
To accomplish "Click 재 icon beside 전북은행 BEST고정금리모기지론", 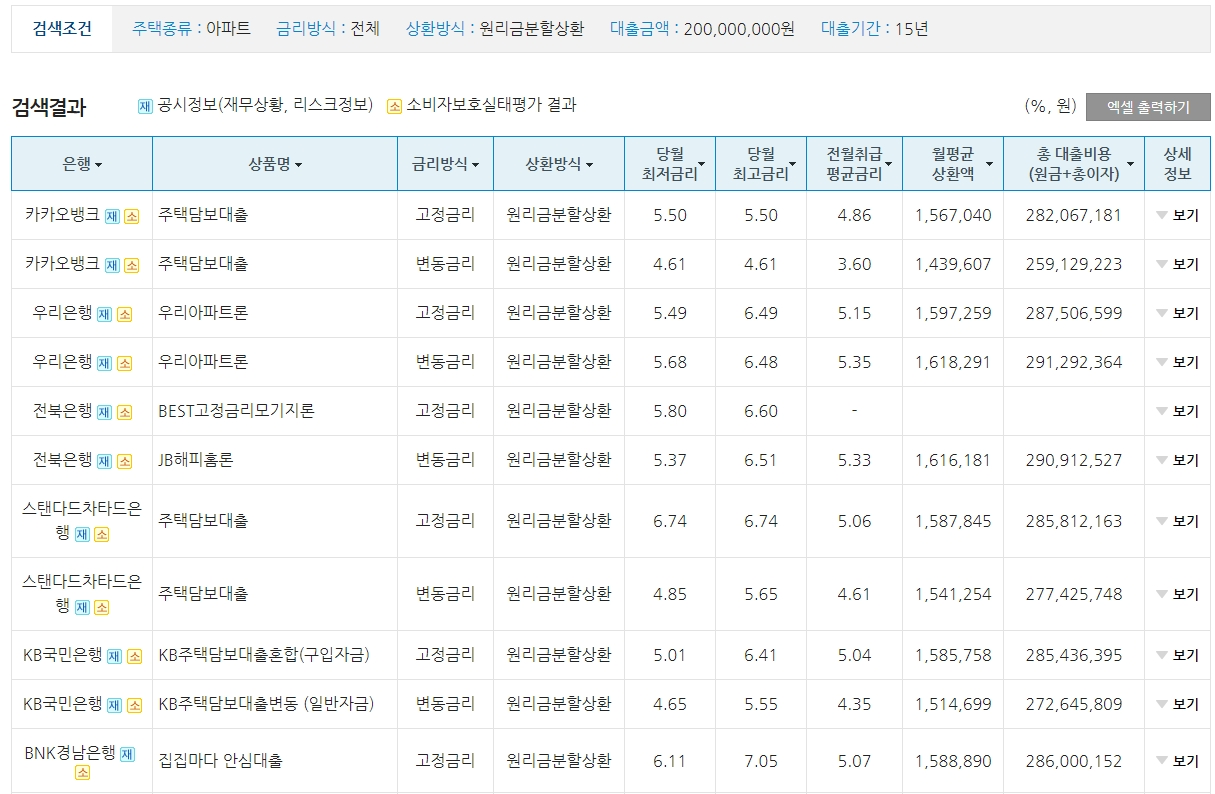I will point(104,412).
